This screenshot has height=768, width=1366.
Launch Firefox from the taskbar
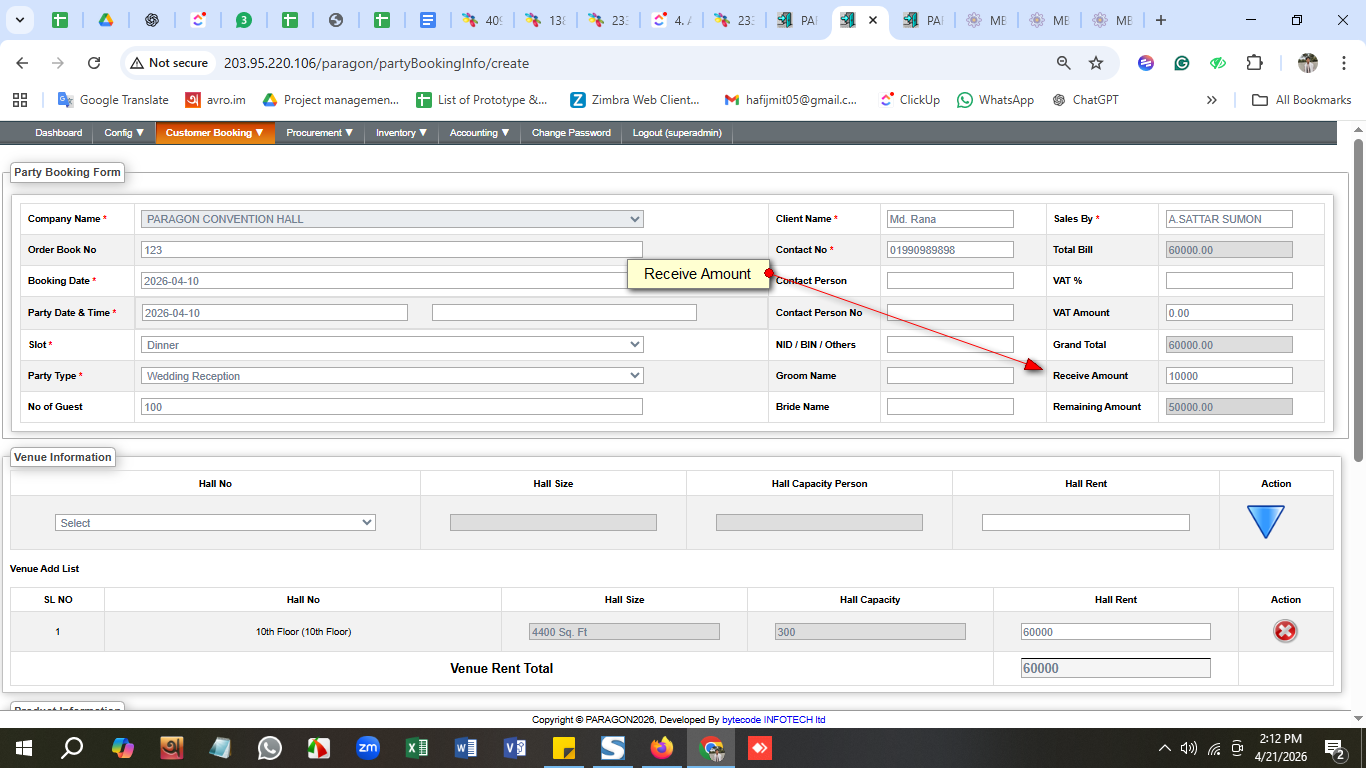pyautogui.click(x=662, y=748)
